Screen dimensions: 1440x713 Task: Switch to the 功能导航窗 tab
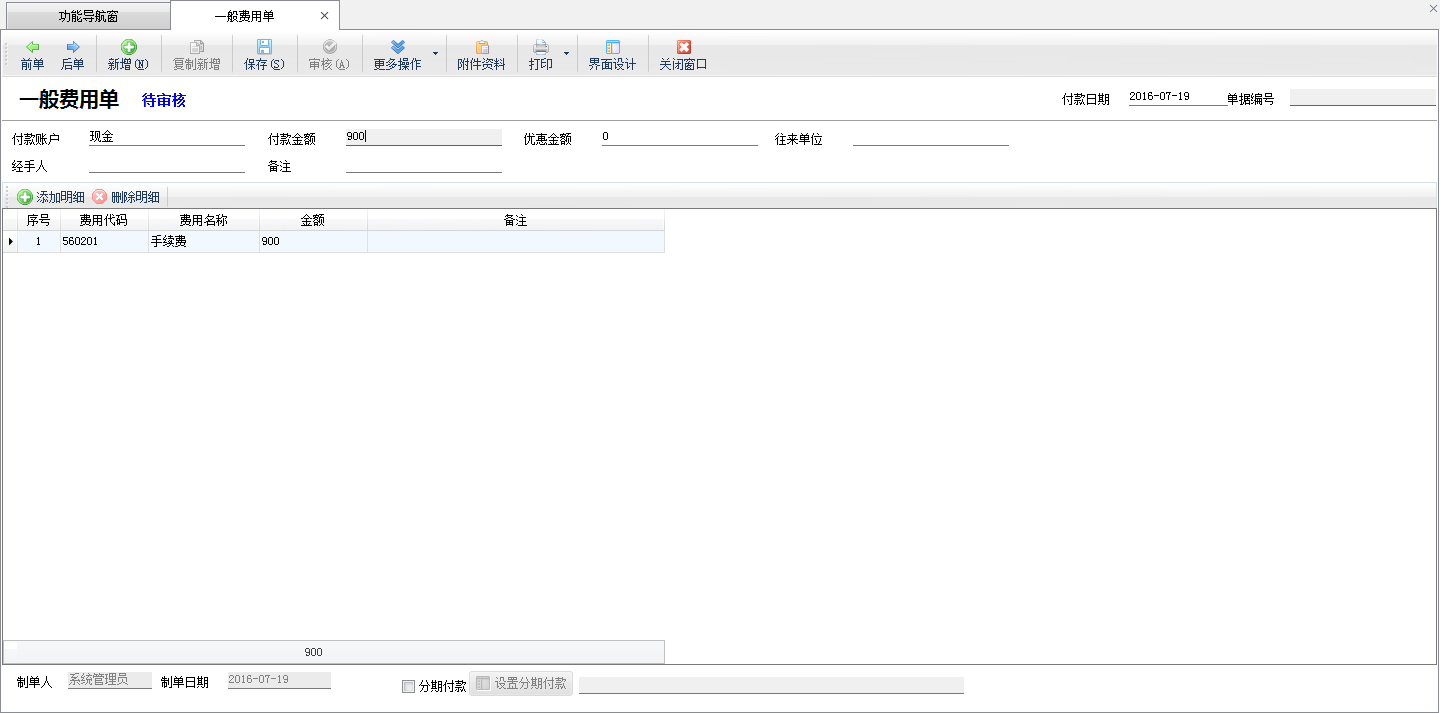[88, 16]
